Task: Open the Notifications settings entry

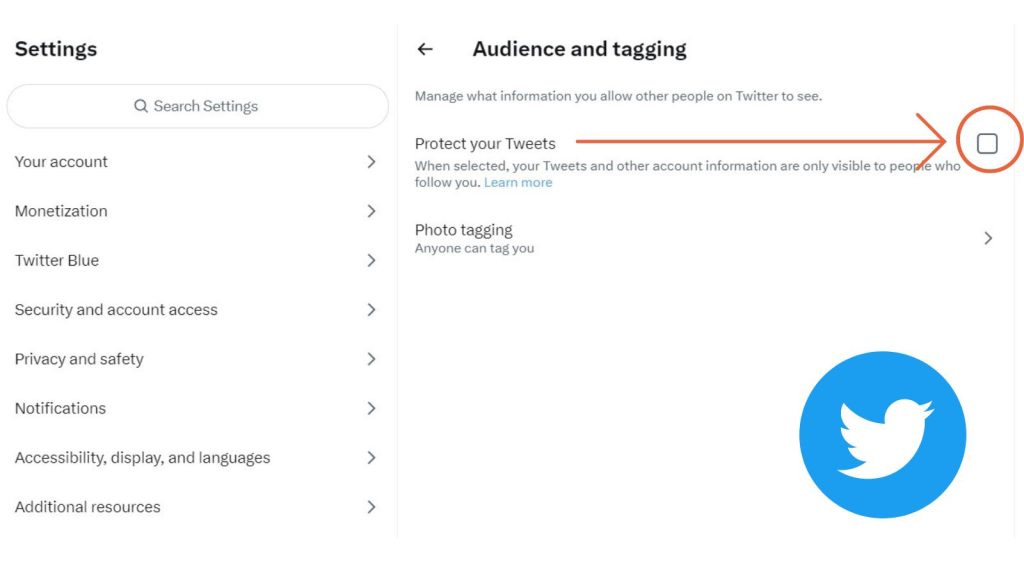Action: pos(197,408)
